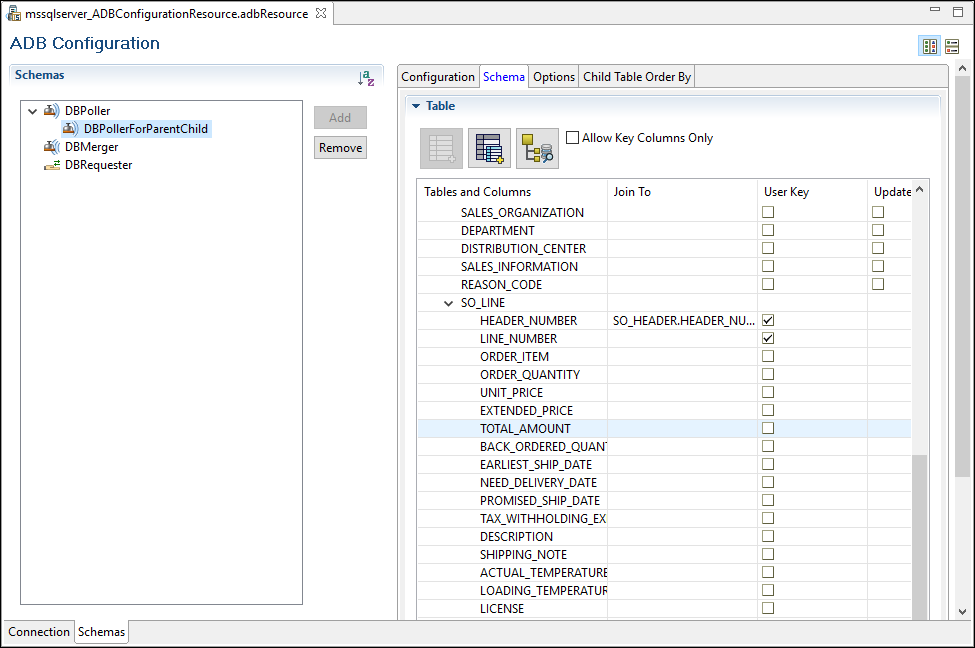Screen dimensions: 975x648
Task: Click the DBMerger schema icon
Action: [51, 147]
